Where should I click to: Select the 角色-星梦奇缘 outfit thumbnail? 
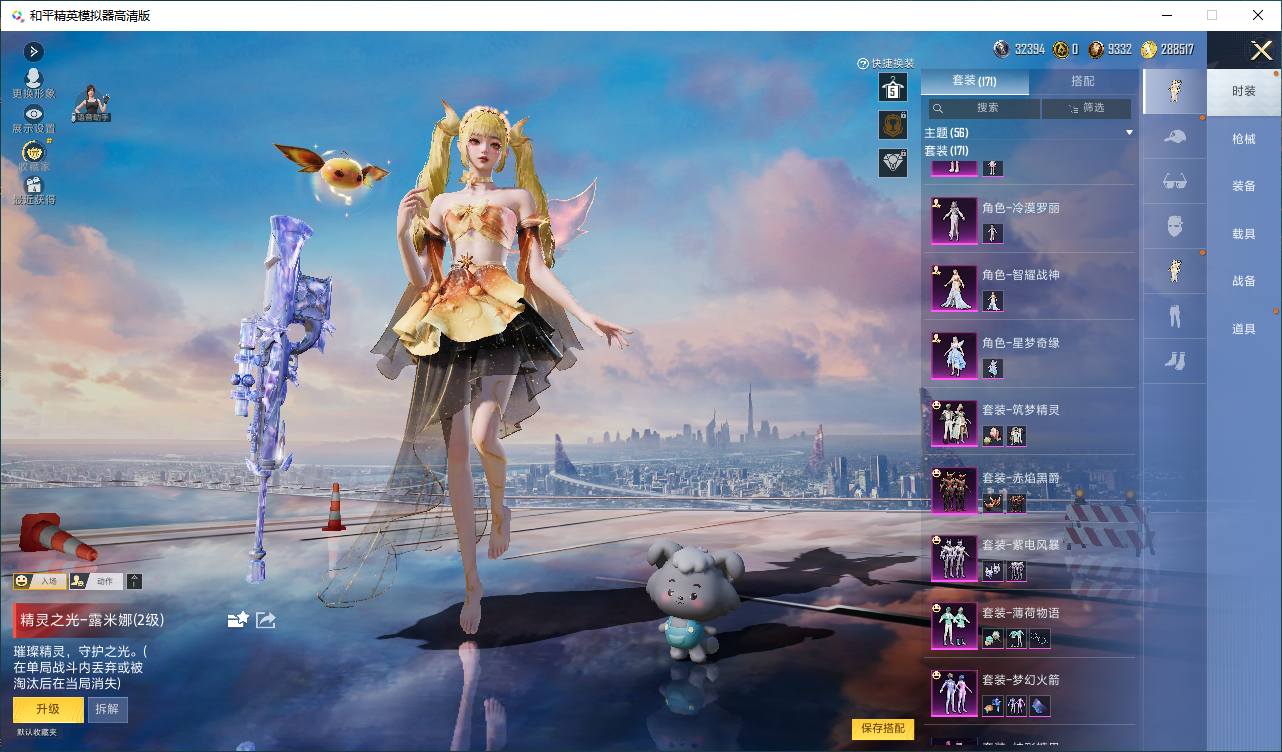pos(954,356)
